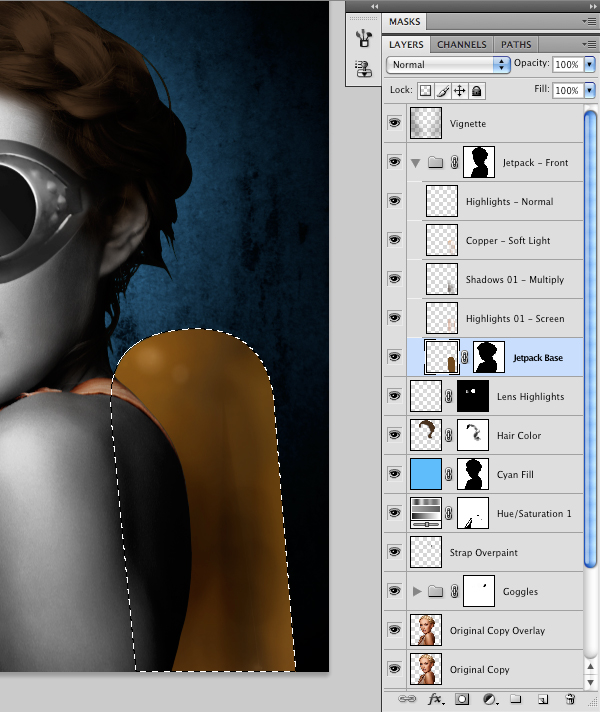Viewport: 600px width, 712px height.
Task: Click the delete layer trash icon
Action: click(570, 699)
